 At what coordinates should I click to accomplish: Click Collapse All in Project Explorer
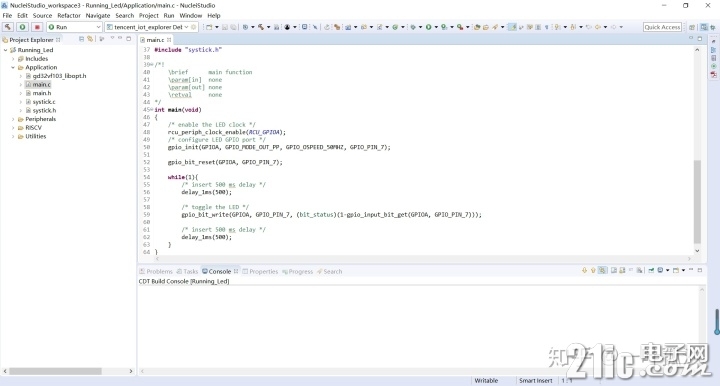pyautogui.click(x=81, y=39)
